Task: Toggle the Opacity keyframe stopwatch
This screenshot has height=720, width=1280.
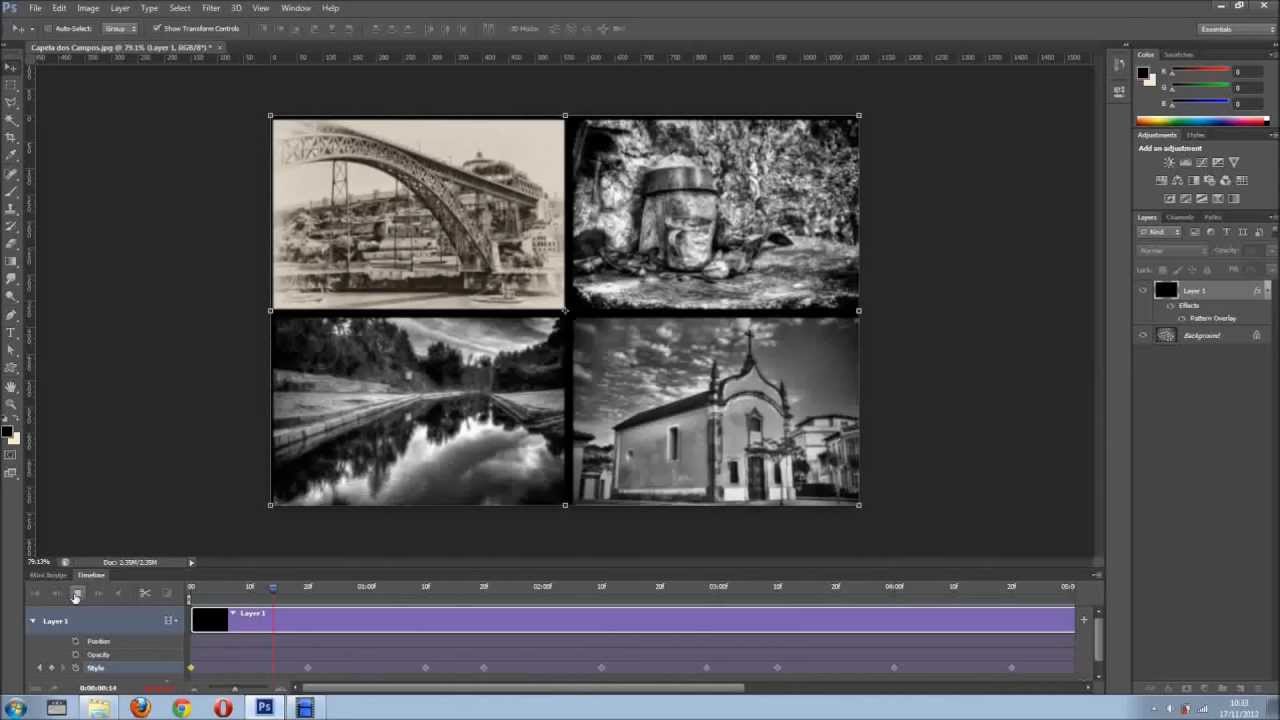Action: [76, 654]
